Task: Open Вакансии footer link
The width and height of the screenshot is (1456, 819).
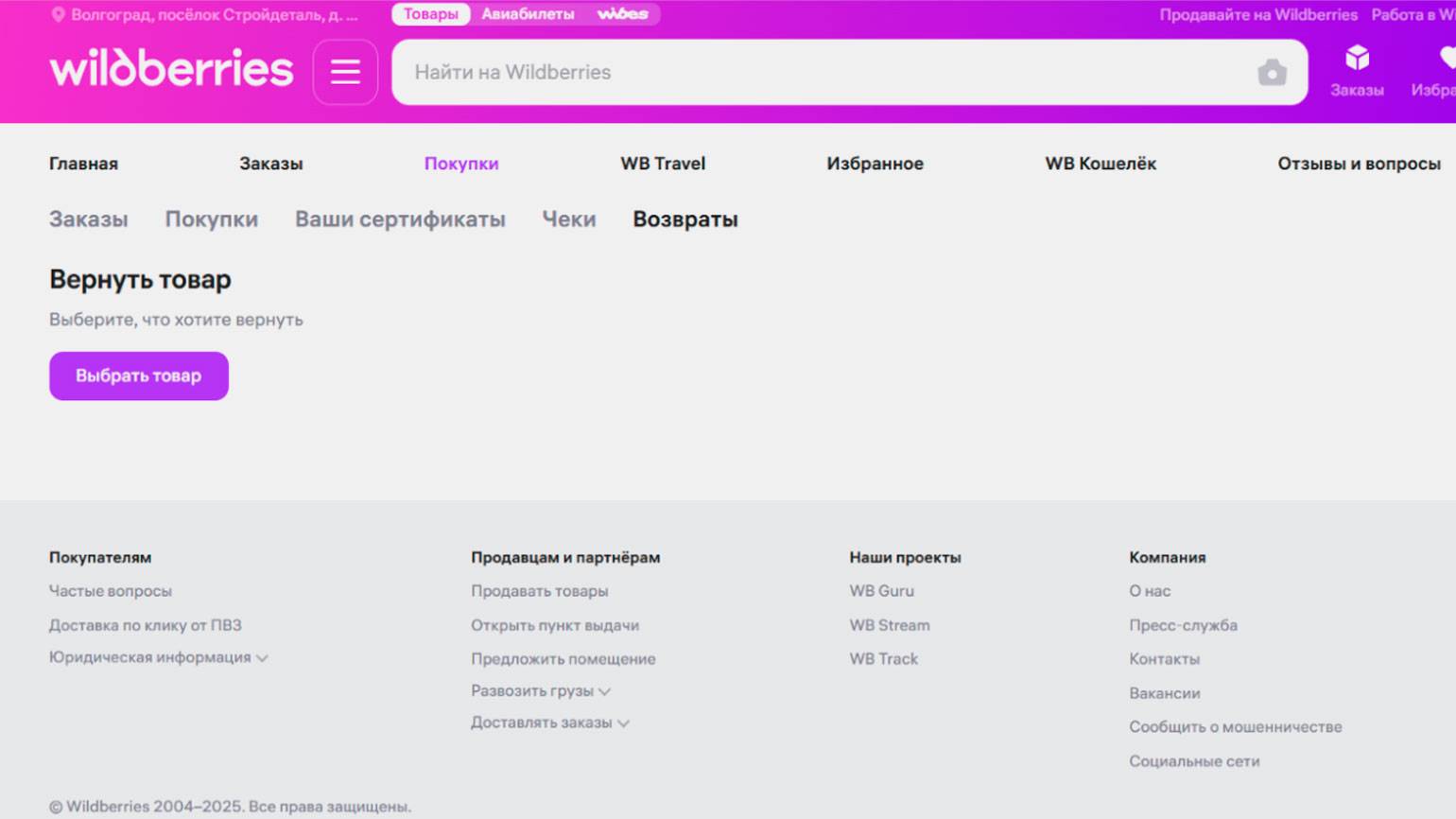Action: click(x=1165, y=693)
